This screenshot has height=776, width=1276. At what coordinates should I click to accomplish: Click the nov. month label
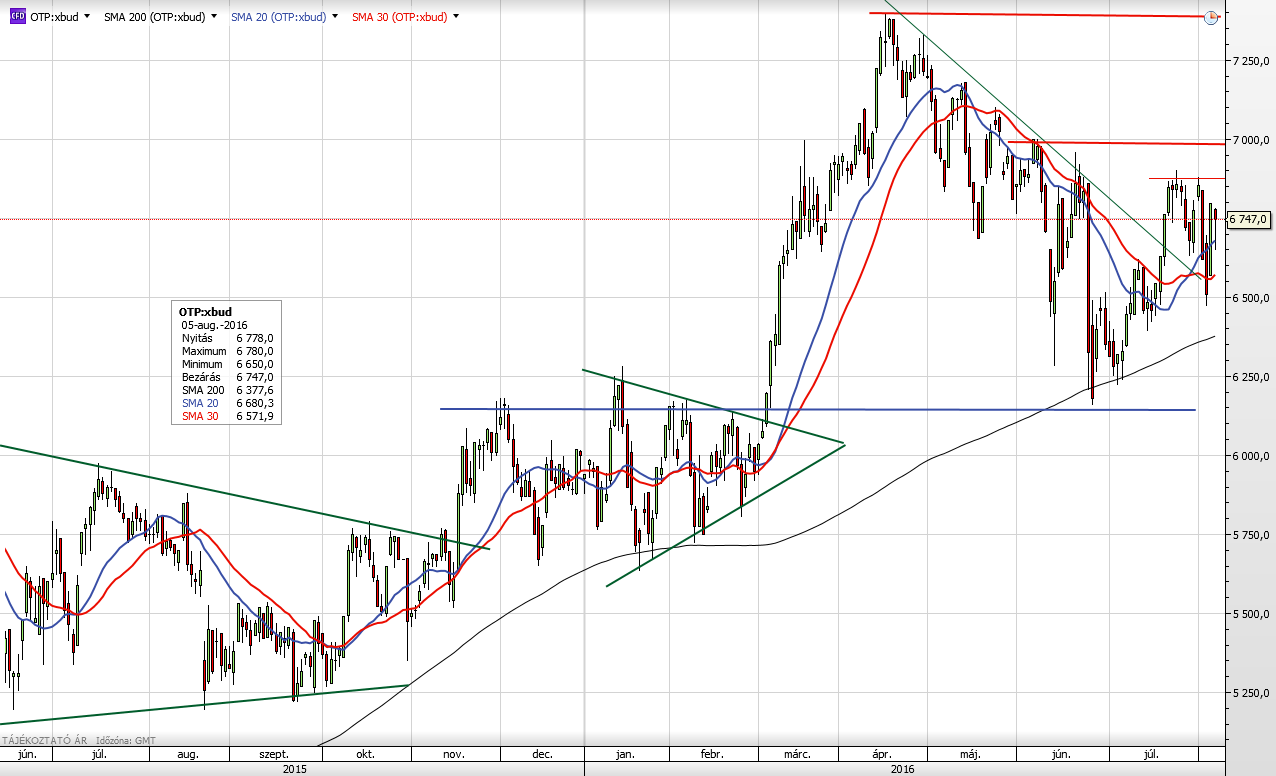(x=454, y=754)
